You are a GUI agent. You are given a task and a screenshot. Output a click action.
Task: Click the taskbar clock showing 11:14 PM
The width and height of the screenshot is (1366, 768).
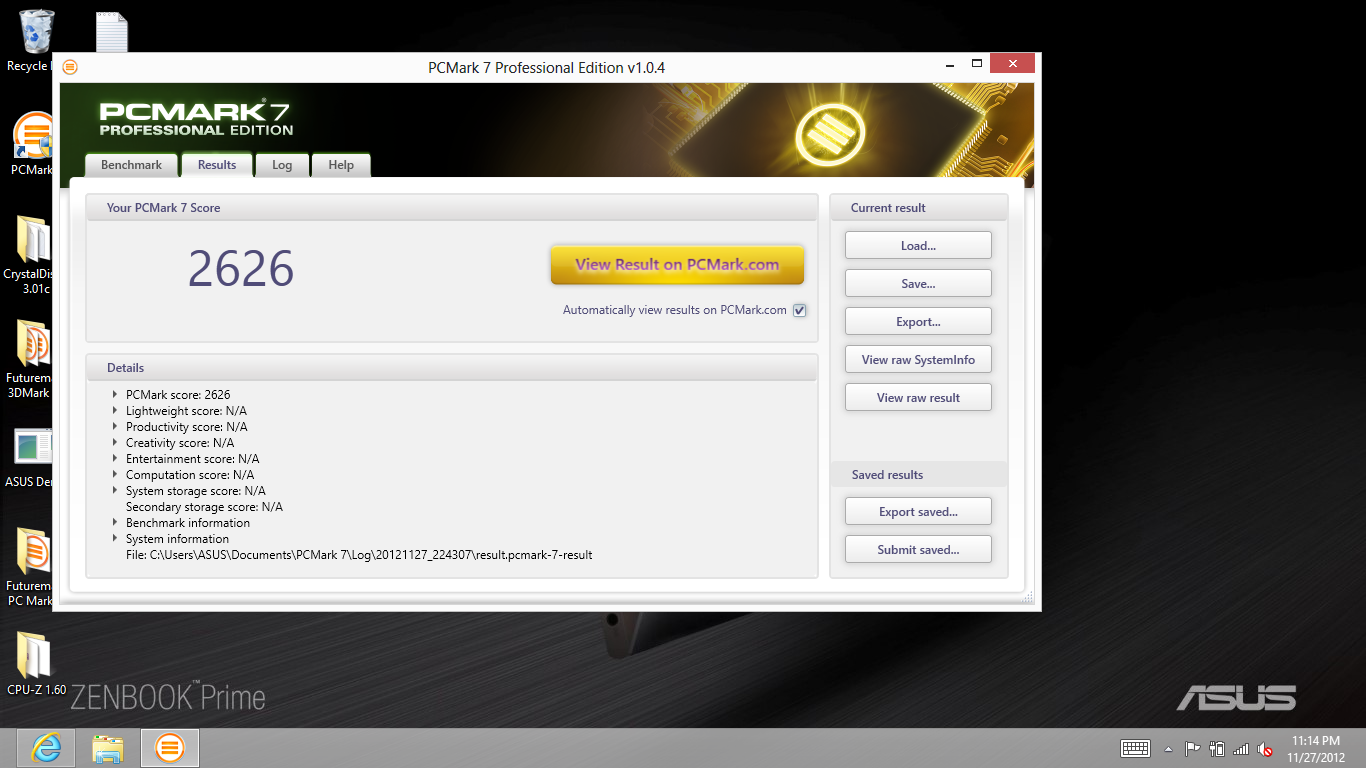click(x=1315, y=748)
